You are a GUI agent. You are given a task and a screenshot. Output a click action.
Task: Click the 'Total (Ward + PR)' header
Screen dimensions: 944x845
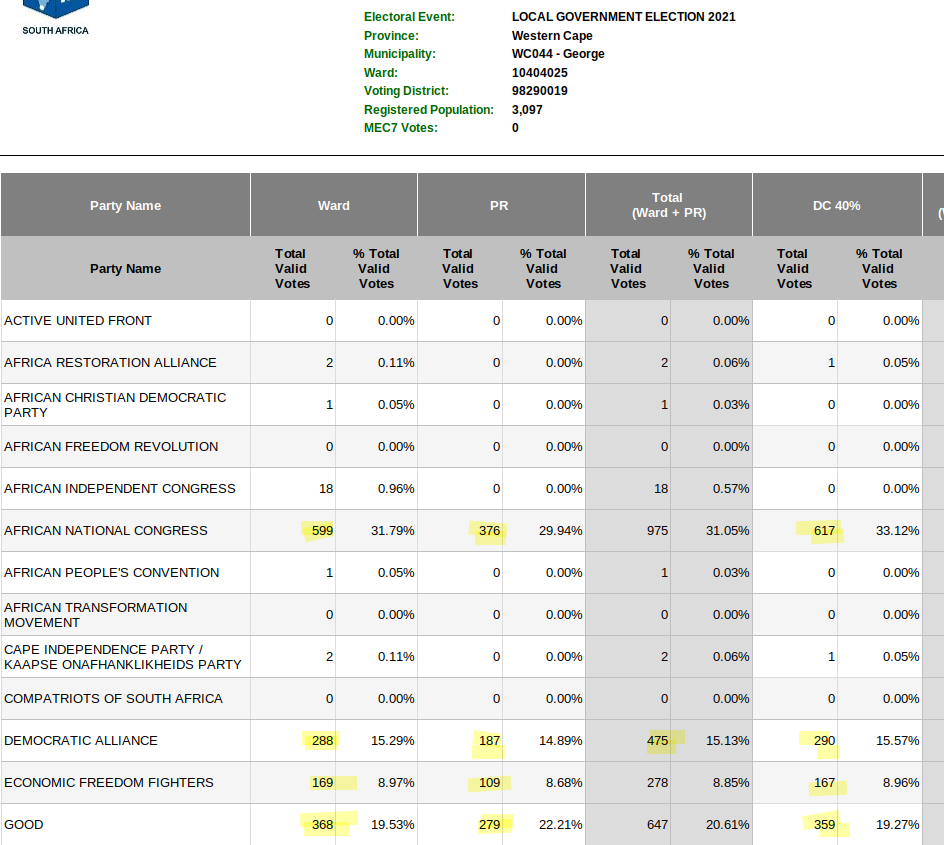pos(668,205)
